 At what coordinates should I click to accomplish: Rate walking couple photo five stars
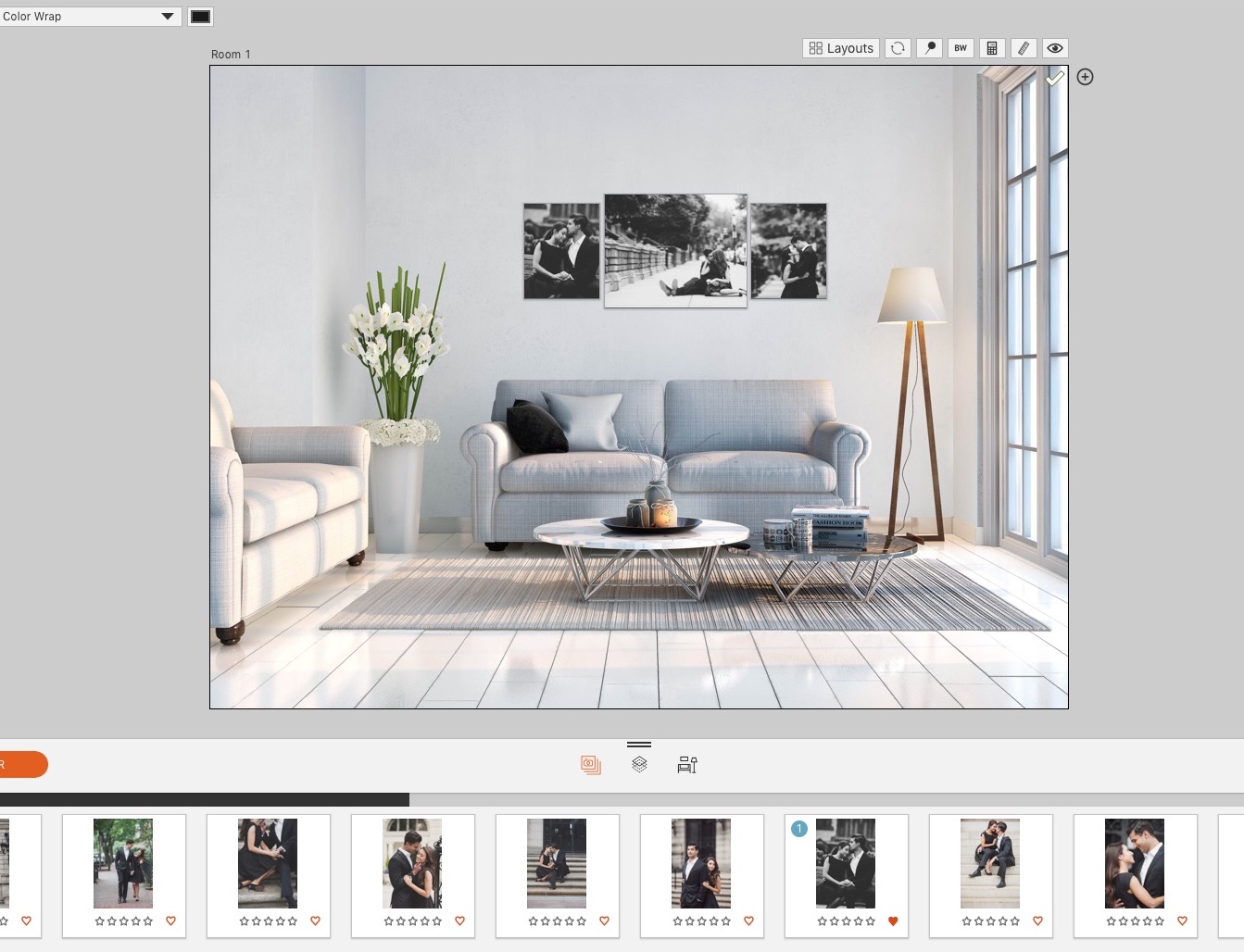(x=148, y=921)
